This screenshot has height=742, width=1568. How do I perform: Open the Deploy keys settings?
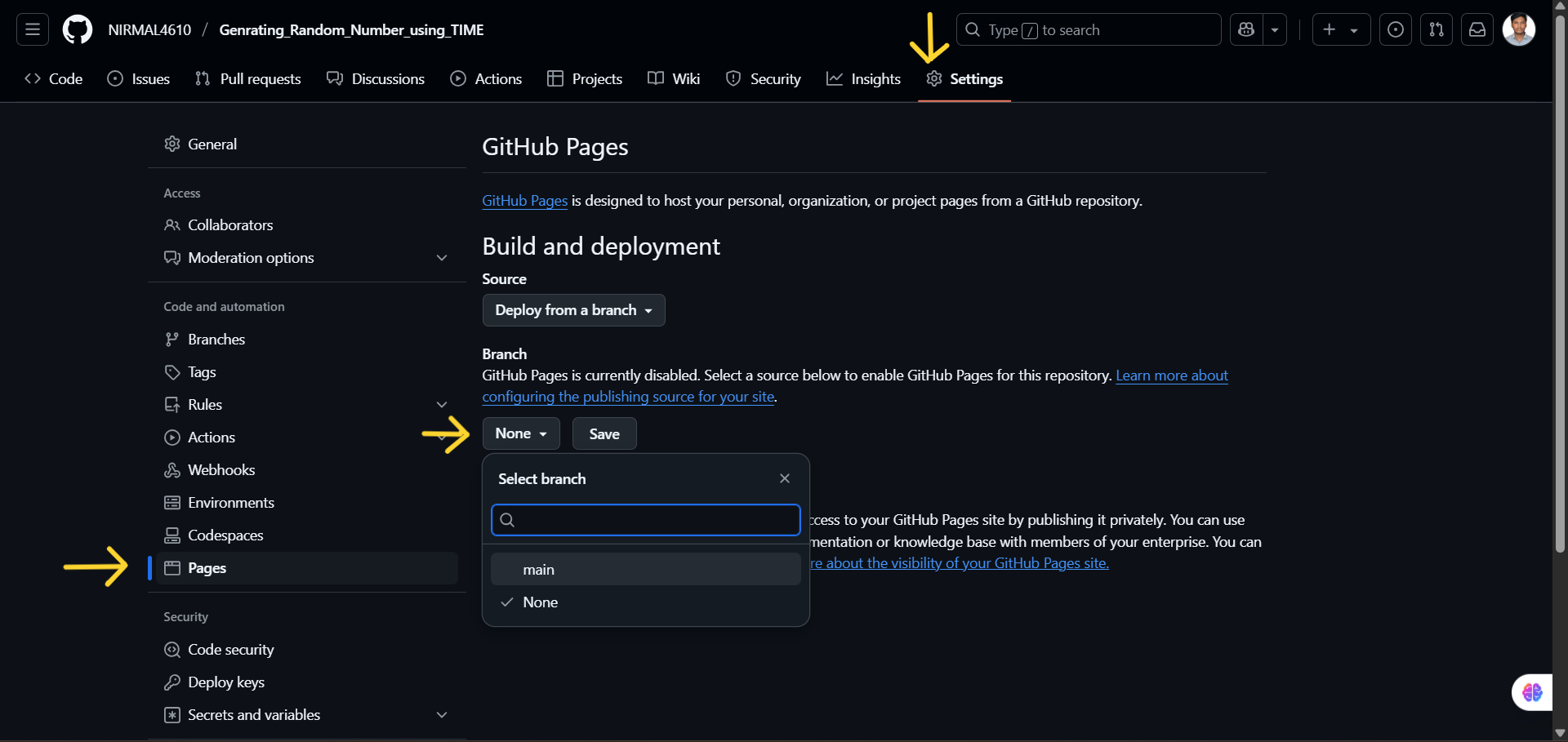(x=225, y=682)
